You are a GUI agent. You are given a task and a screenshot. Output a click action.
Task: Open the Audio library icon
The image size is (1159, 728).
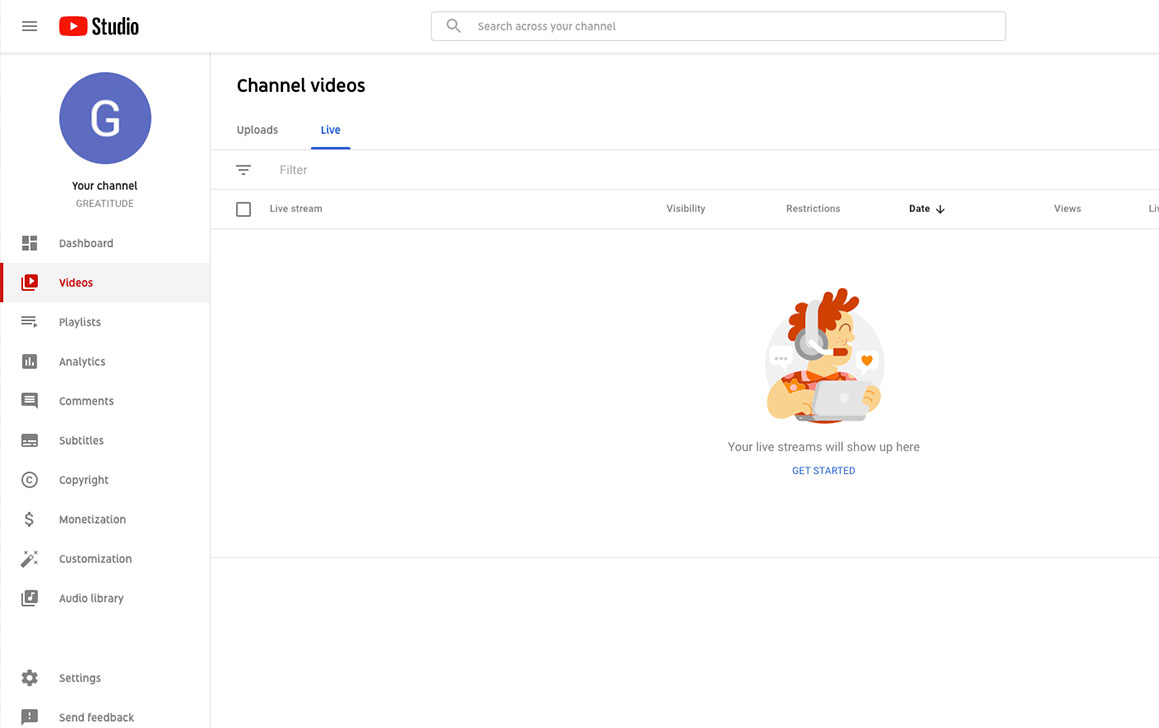coord(30,598)
